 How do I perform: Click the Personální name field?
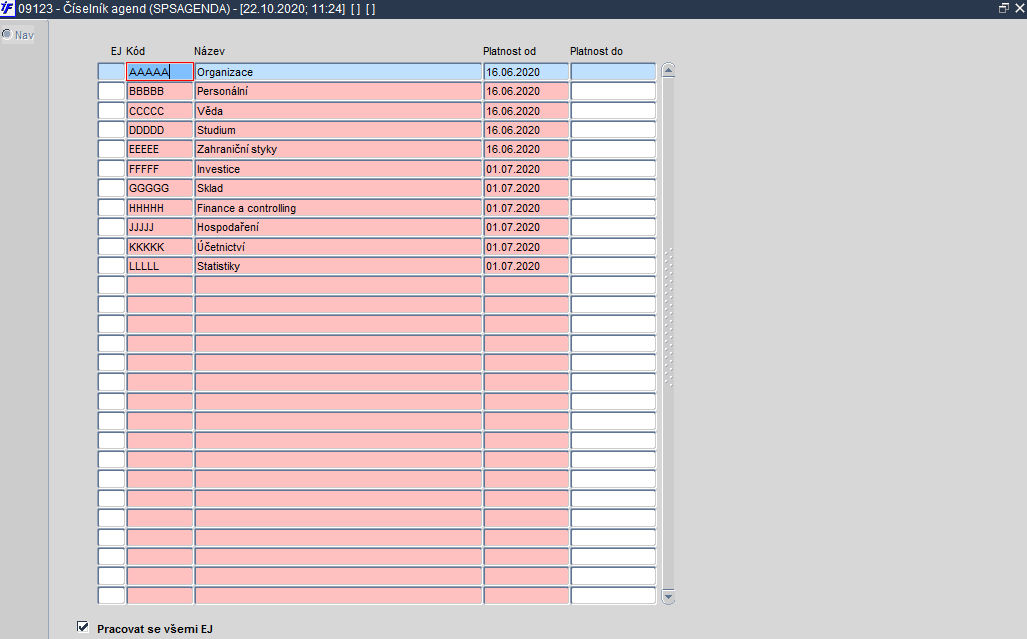tap(338, 91)
